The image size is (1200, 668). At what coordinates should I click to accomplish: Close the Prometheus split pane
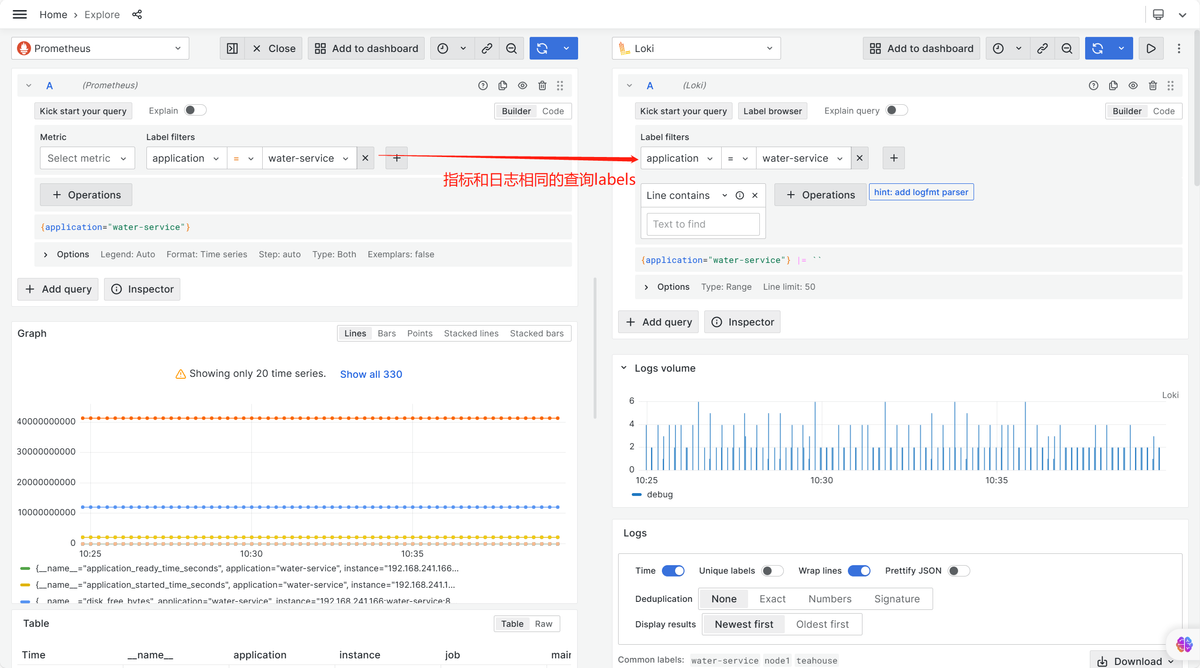[x=273, y=48]
